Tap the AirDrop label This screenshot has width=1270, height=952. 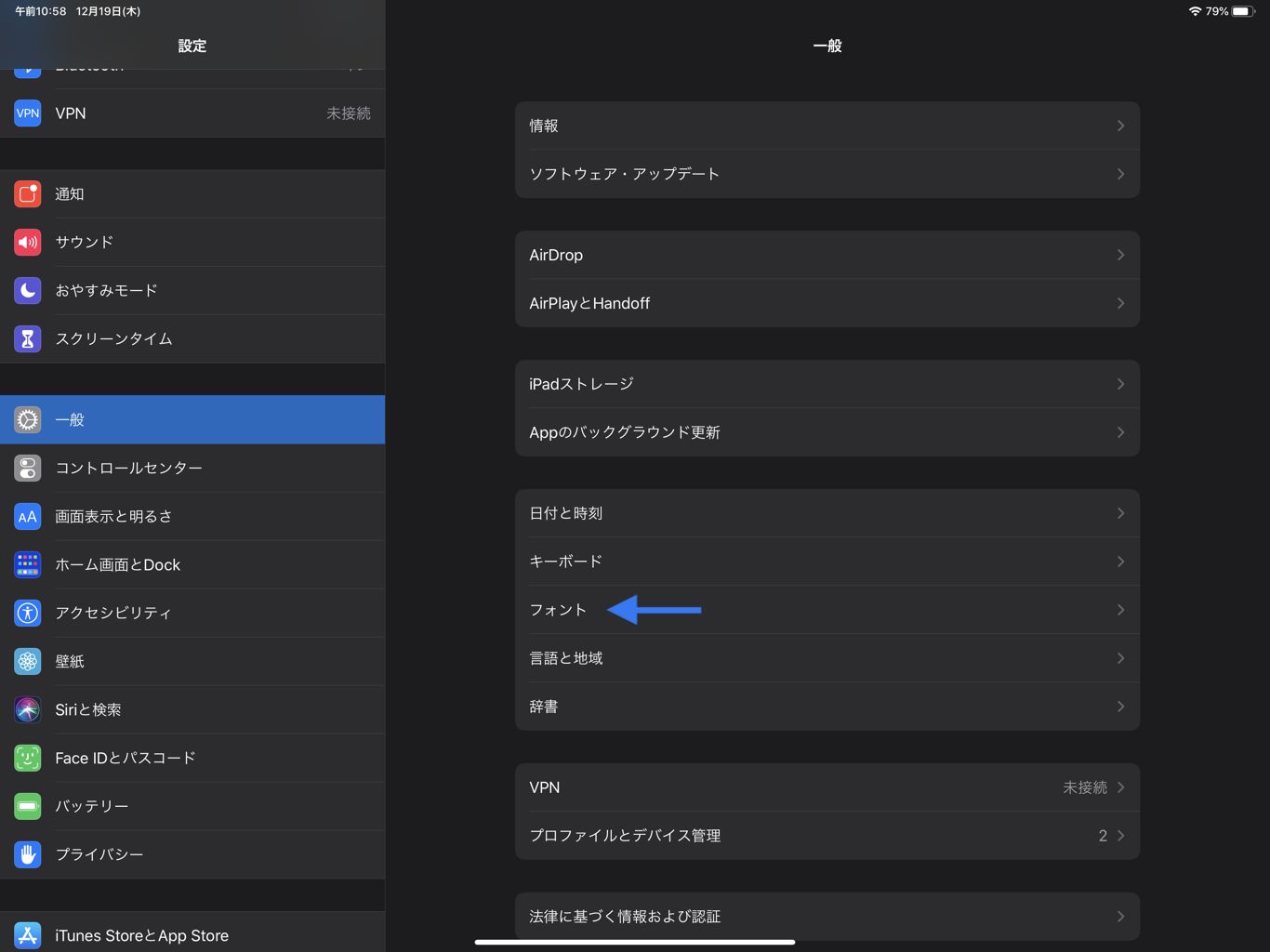point(556,255)
